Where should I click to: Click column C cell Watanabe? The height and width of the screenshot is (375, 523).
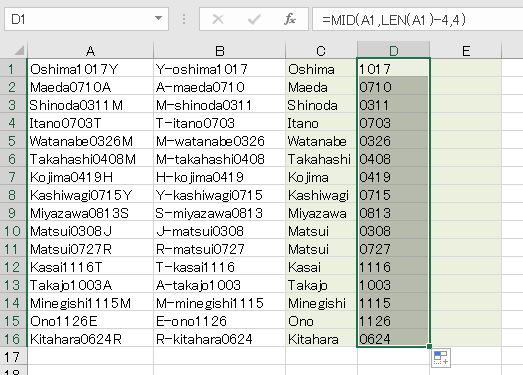point(321,141)
